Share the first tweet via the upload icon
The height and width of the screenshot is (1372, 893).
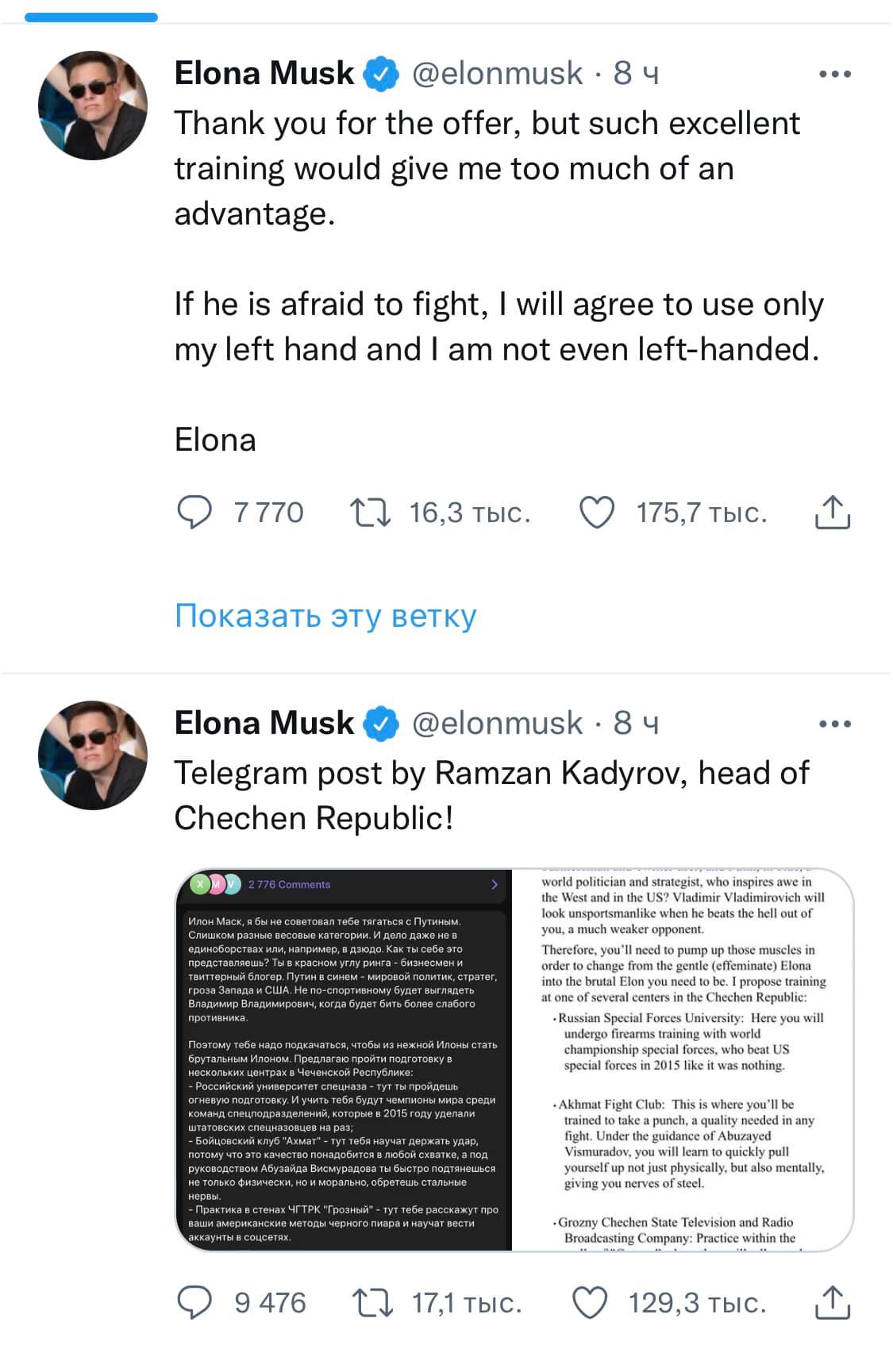point(832,513)
